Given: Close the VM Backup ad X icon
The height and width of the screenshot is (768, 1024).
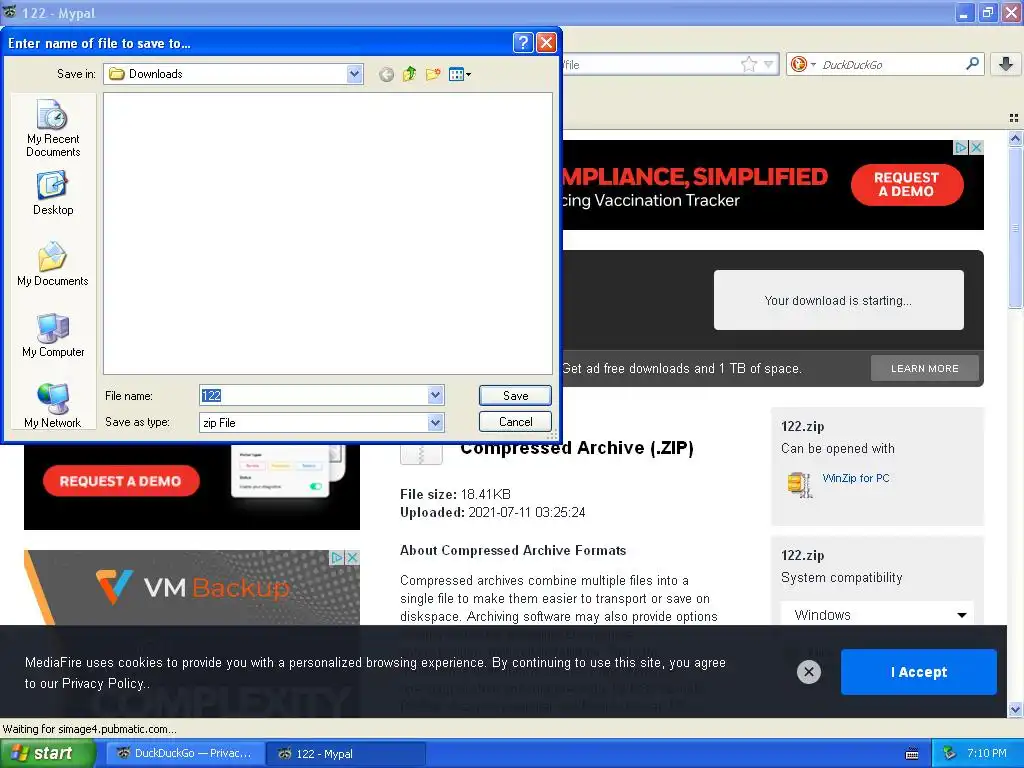Looking at the screenshot, I should coord(352,558).
